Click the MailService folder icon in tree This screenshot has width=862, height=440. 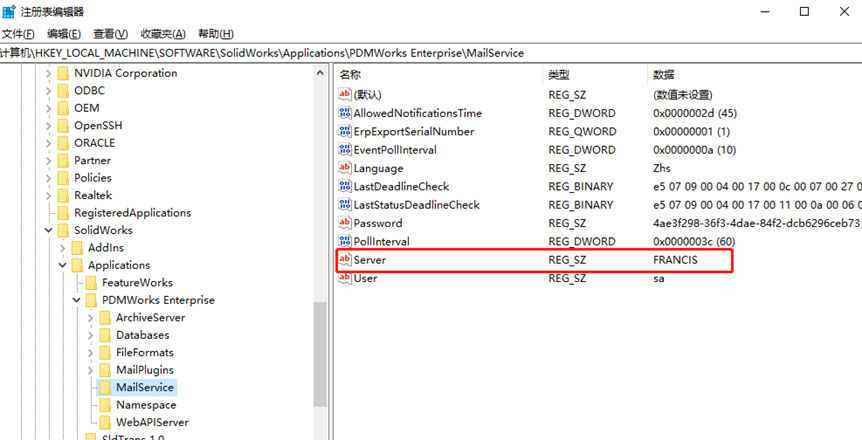point(104,388)
